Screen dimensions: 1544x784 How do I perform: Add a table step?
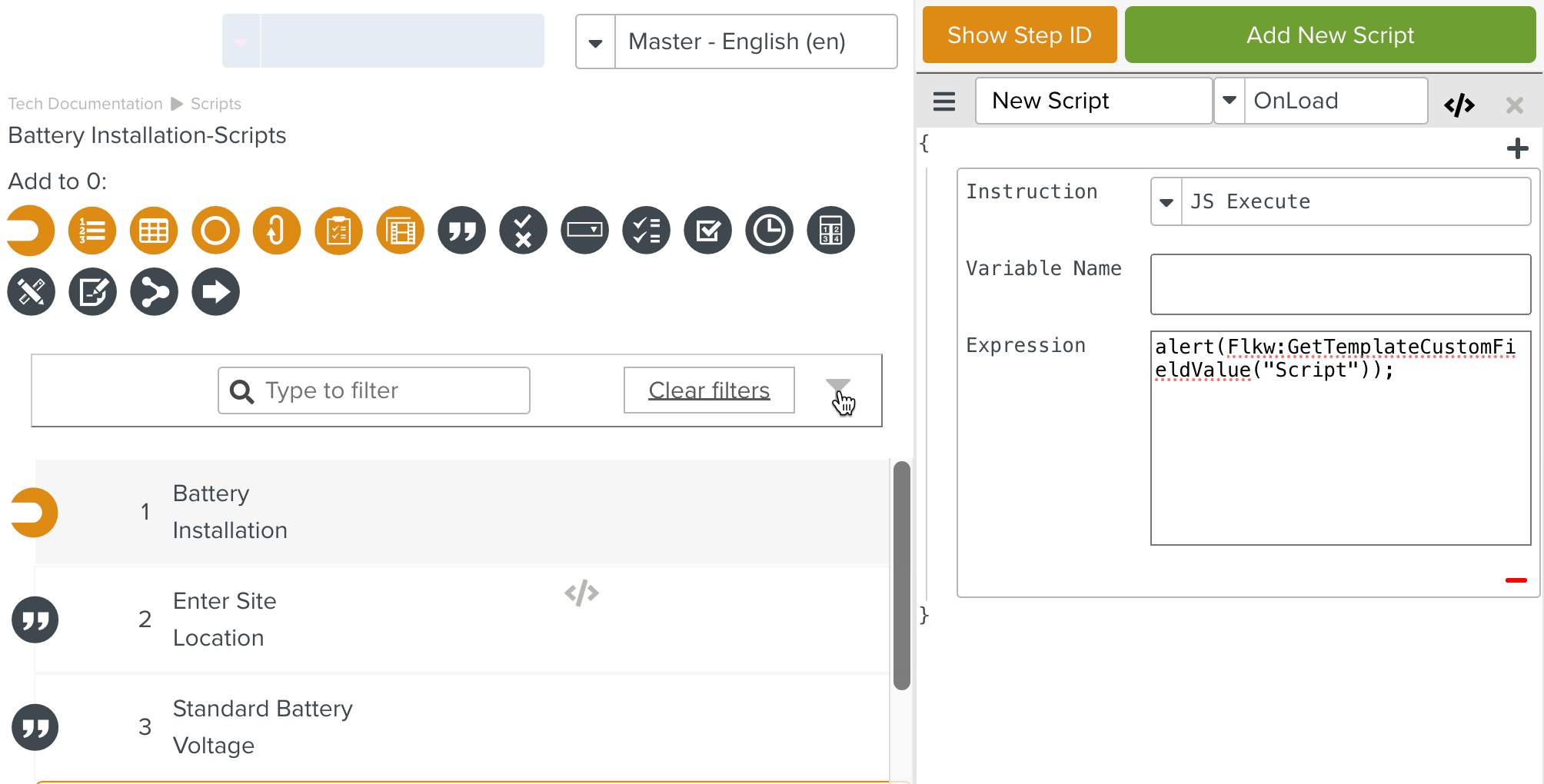coord(154,230)
